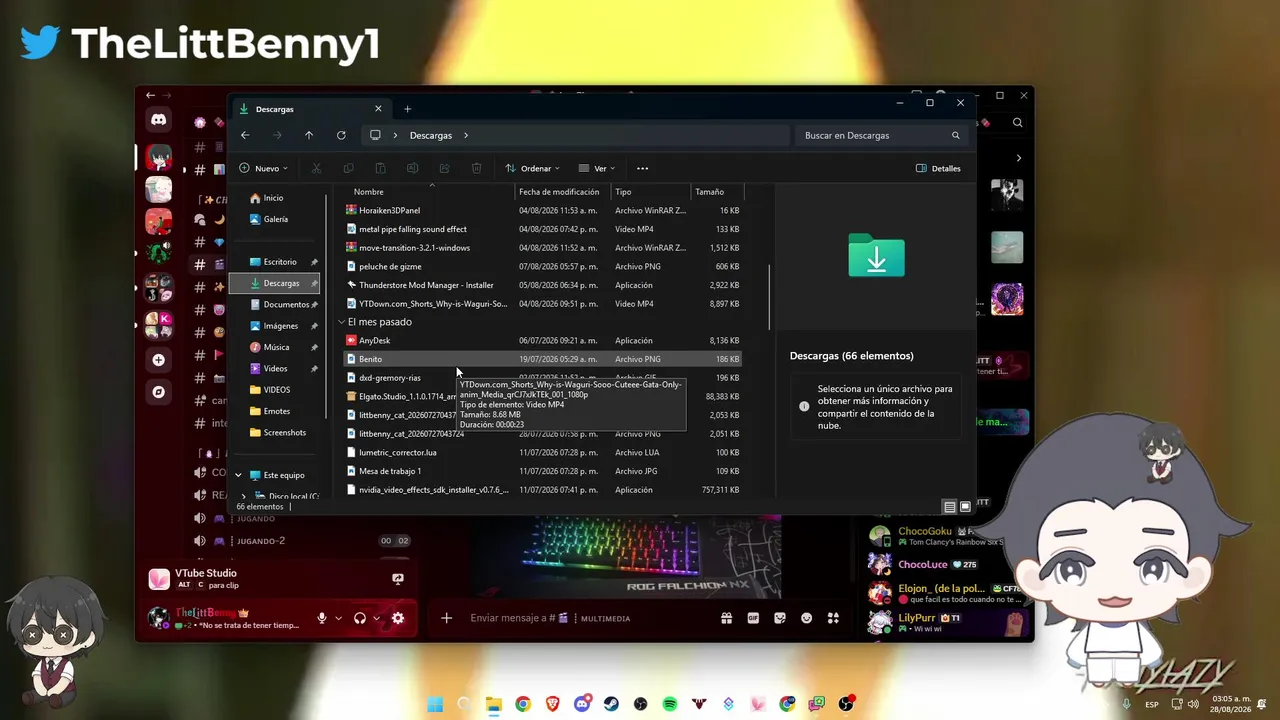Image resolution: width=1280 pixels, height=720 pixels.
Task: Open Discord server discovery compass
Action: 158,392
